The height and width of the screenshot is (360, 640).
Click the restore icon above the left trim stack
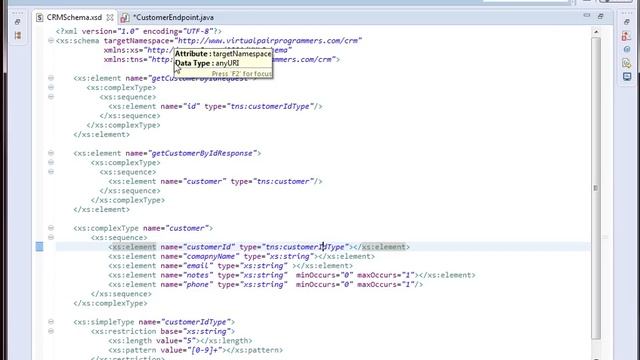click(17, 22)
